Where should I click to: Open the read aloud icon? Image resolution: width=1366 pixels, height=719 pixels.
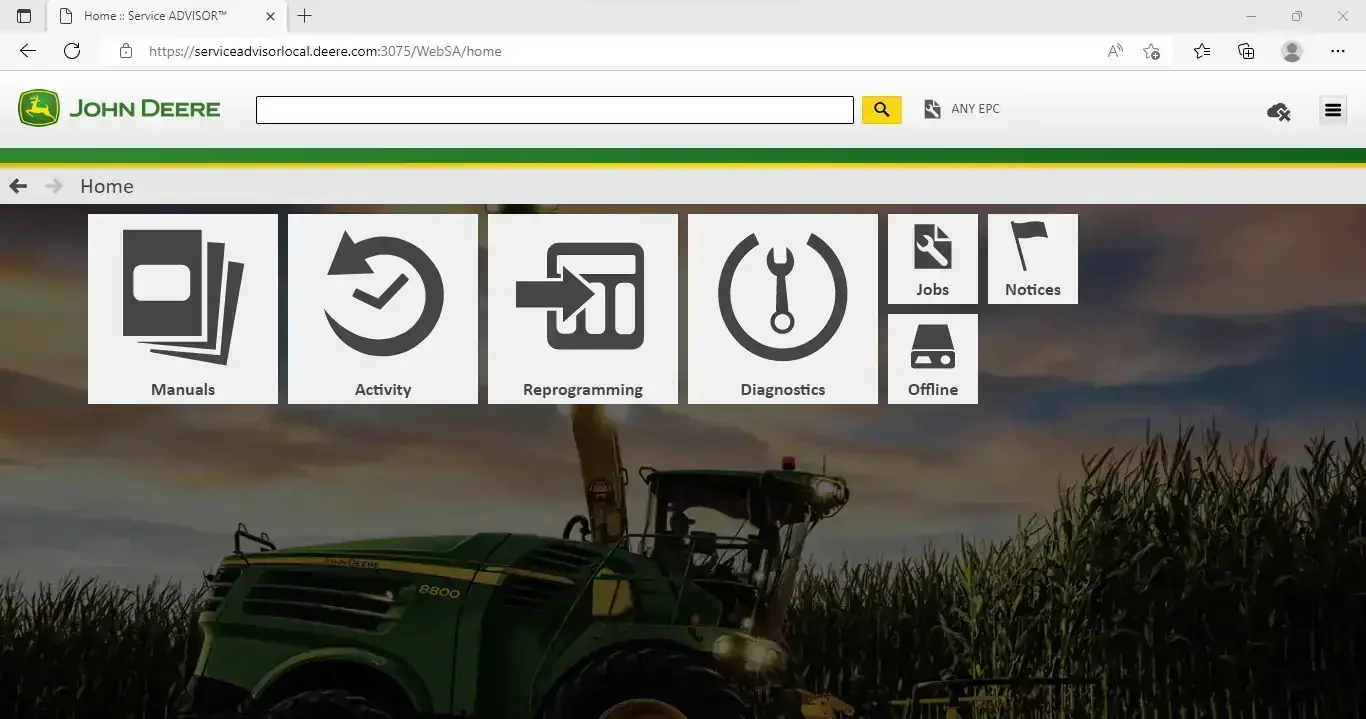pos(1115,51)
